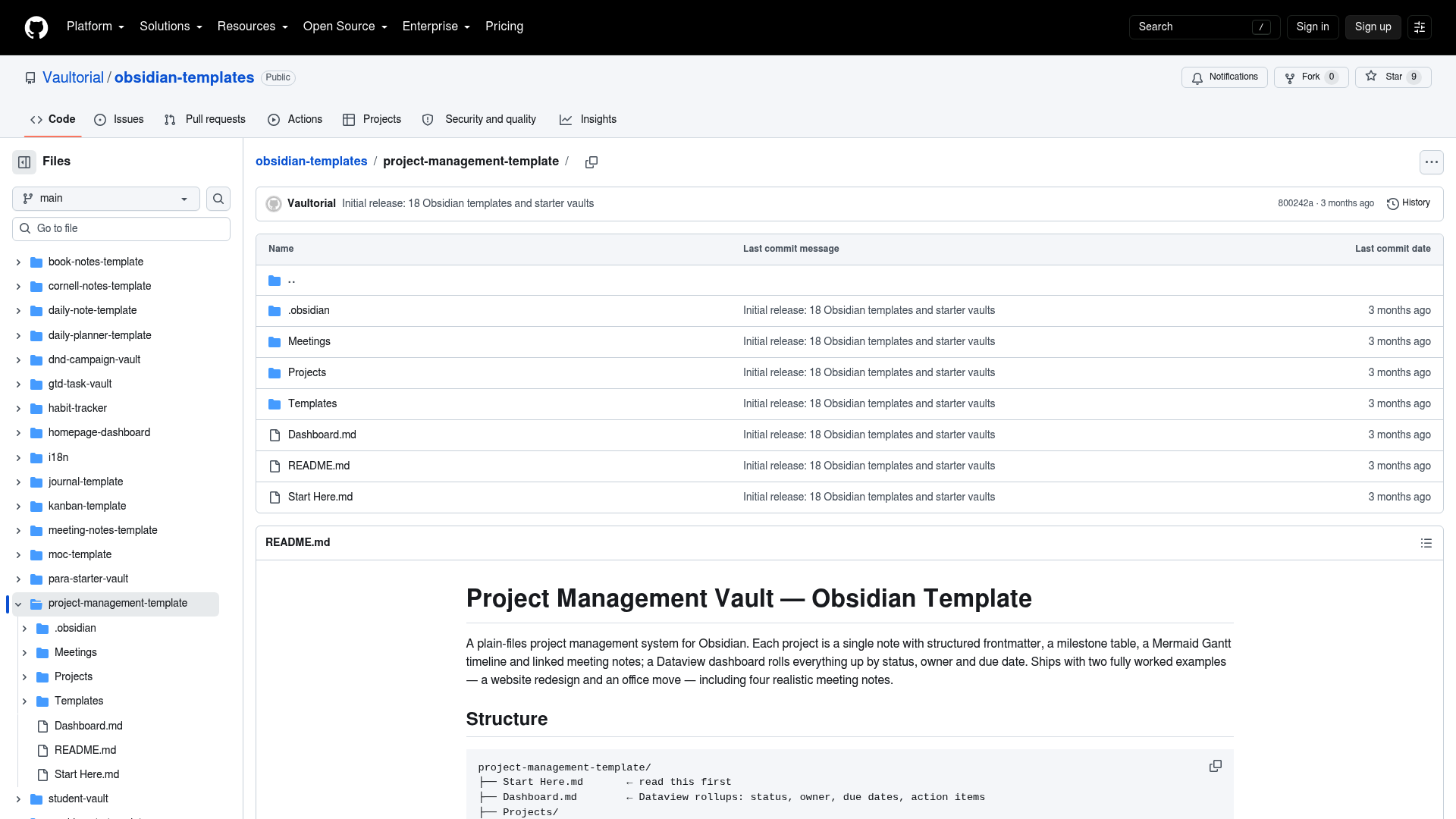Open the README outline icon
The height and width of the screenshot is (819, 1456).
tap(1426, 543)
